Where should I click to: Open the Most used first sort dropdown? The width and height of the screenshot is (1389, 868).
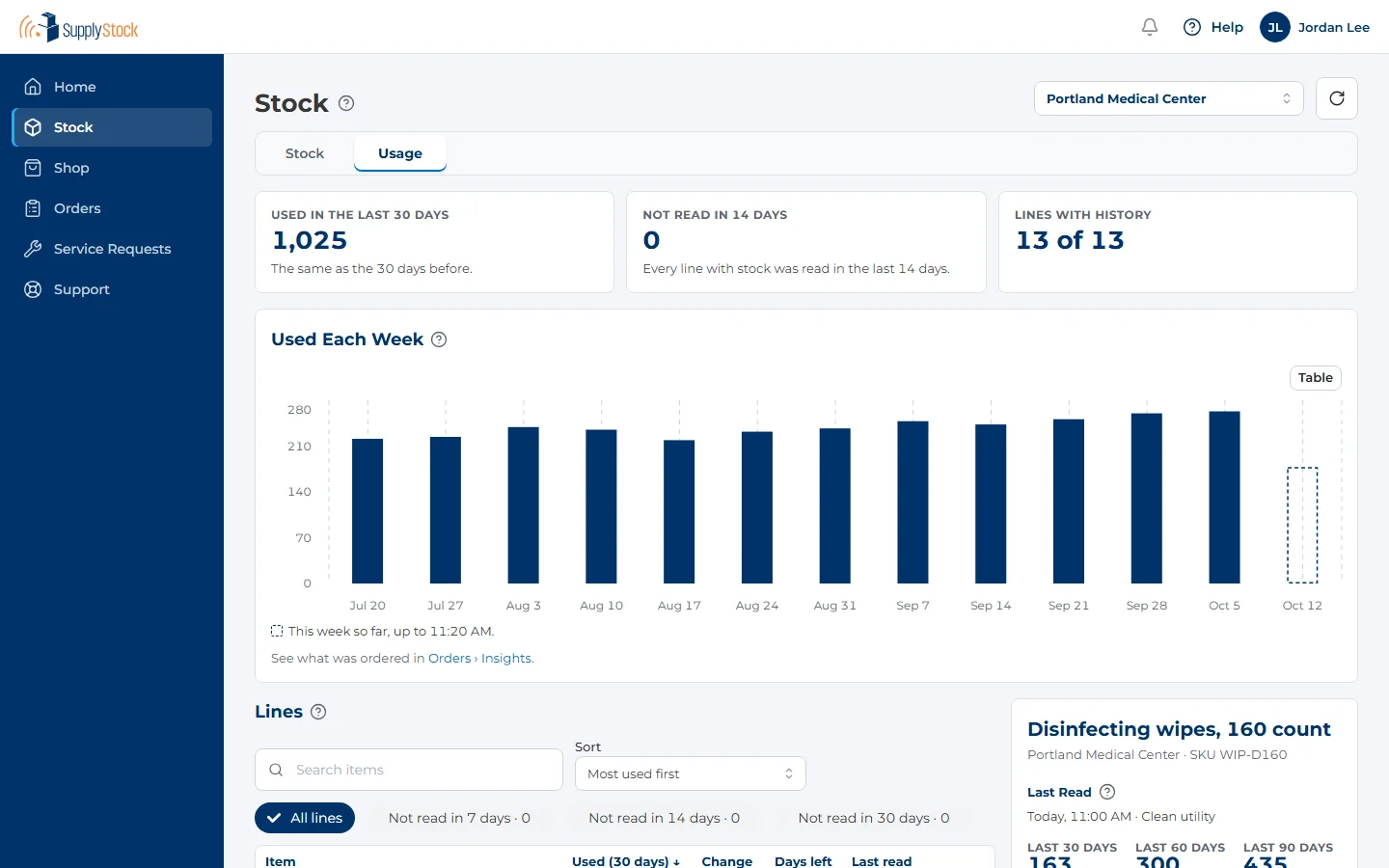(x=691, y=773)
